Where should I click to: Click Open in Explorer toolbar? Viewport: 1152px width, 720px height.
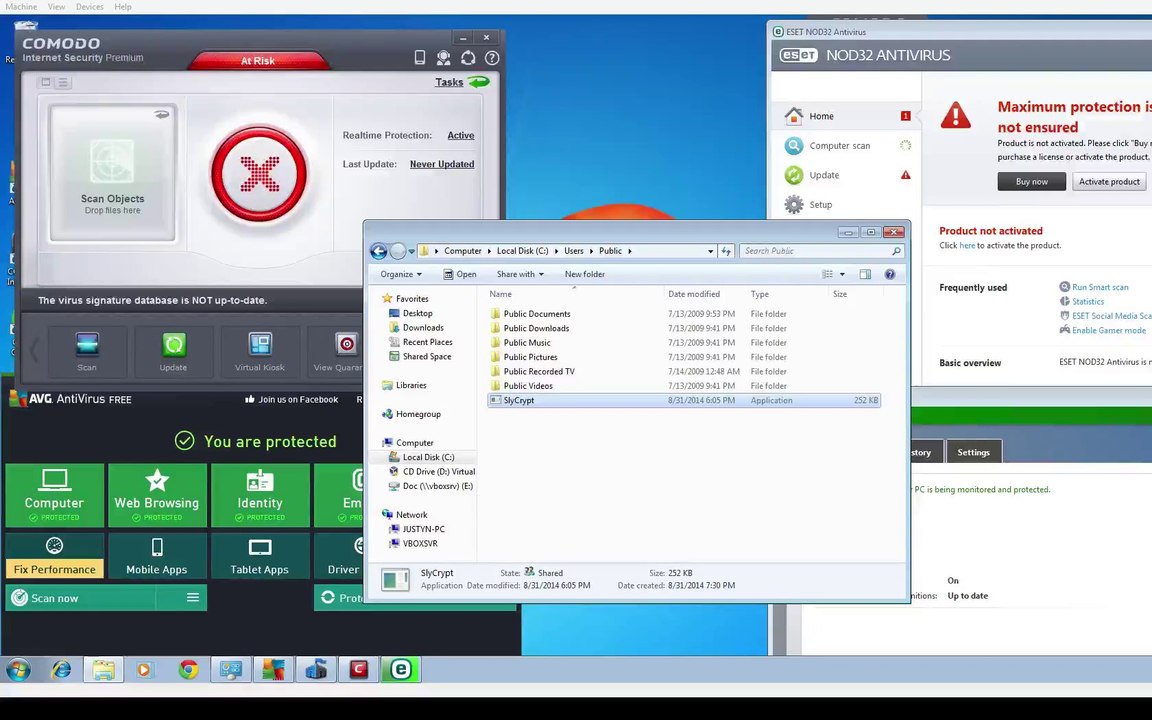[x=460, y=274]
